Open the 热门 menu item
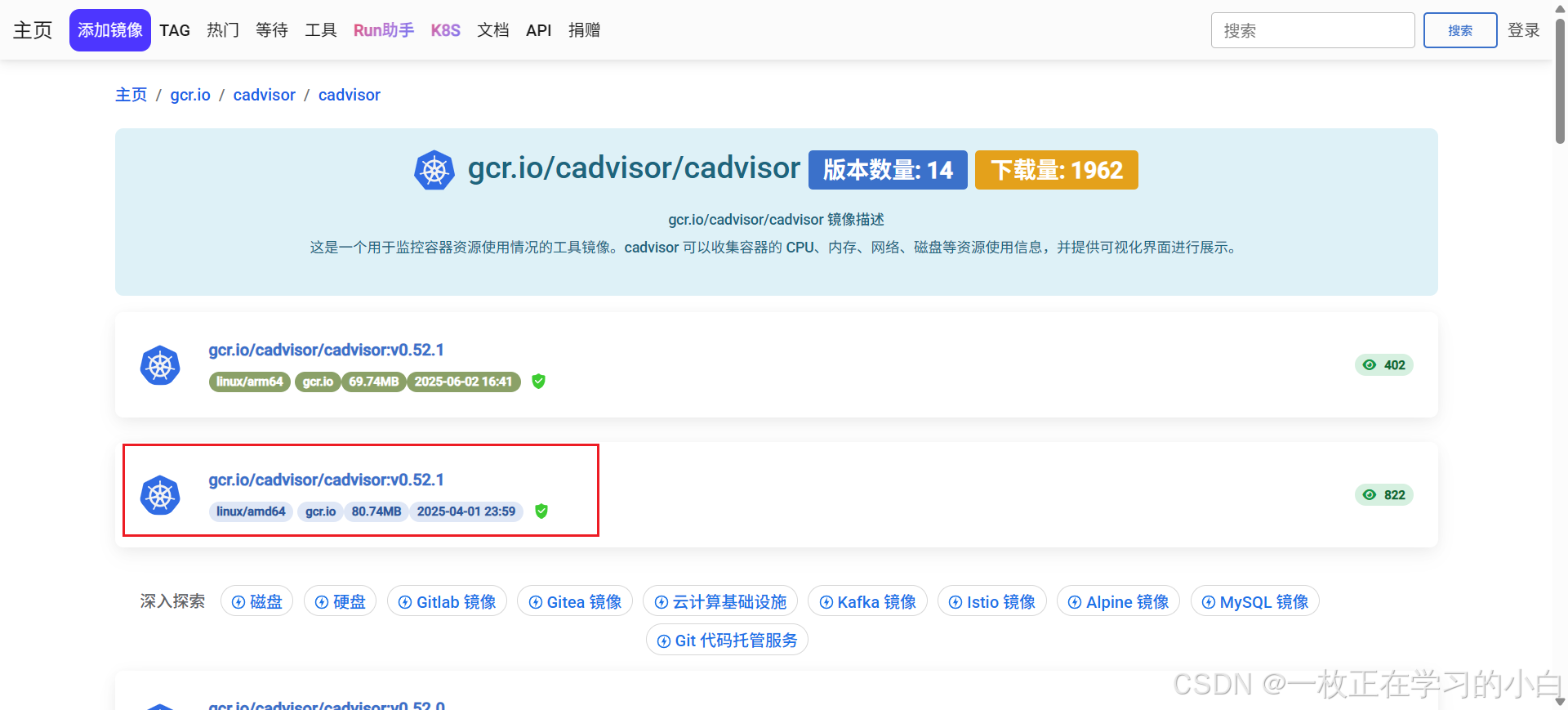 coord(223,30)
